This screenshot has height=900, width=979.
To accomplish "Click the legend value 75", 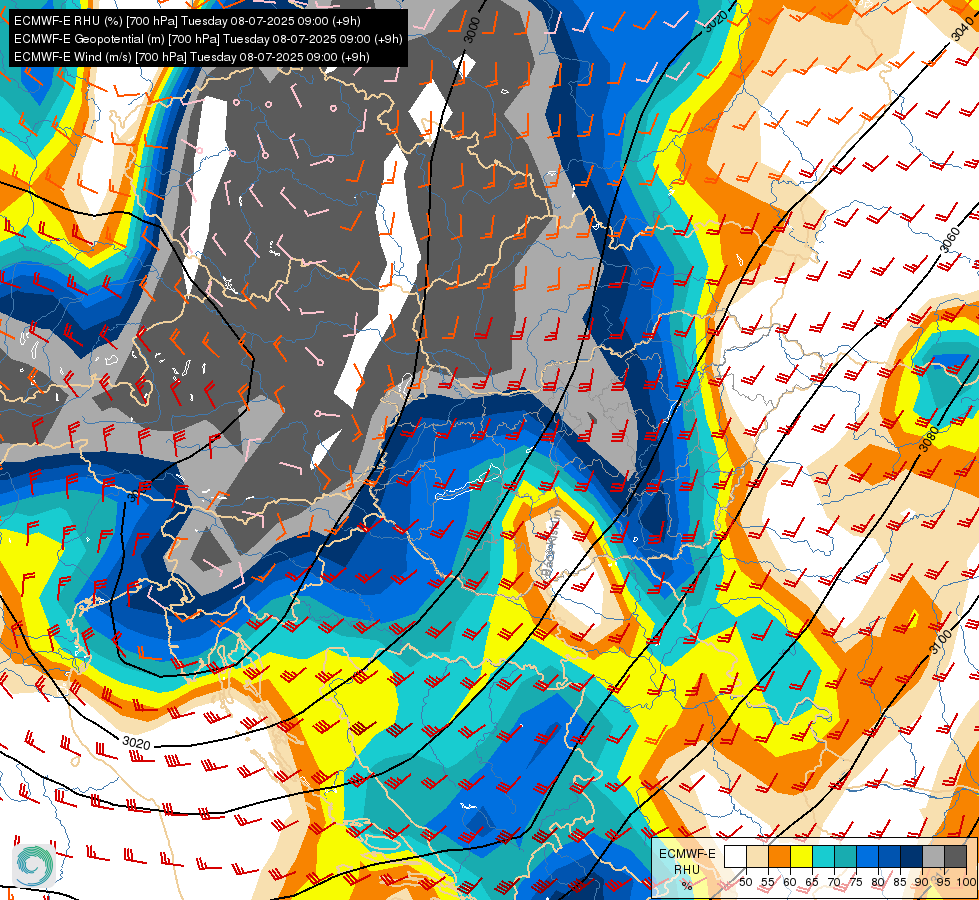I will [x=856, y=882].
